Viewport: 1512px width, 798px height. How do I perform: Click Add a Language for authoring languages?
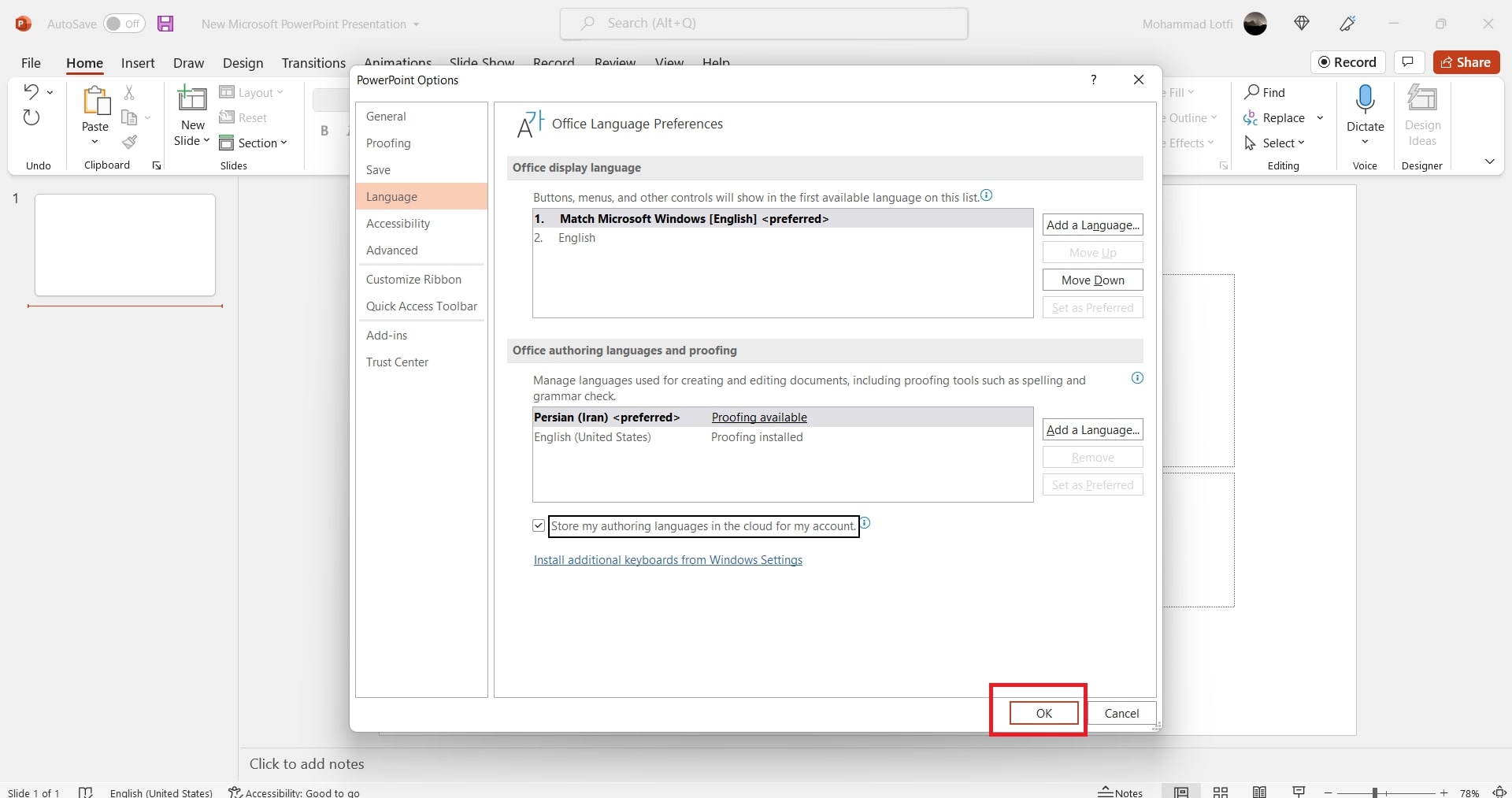1092,430
